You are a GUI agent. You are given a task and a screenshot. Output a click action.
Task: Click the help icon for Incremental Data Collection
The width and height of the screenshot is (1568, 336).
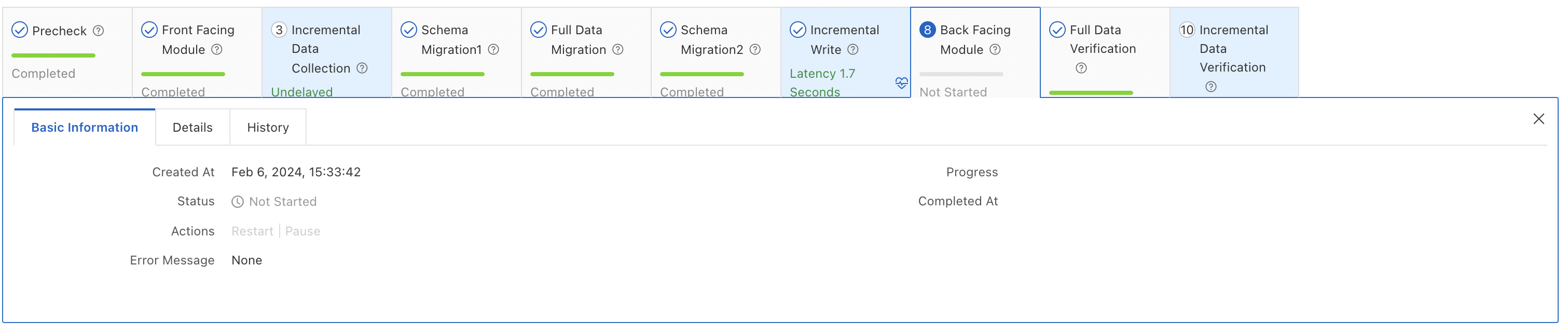pos(362,68)
